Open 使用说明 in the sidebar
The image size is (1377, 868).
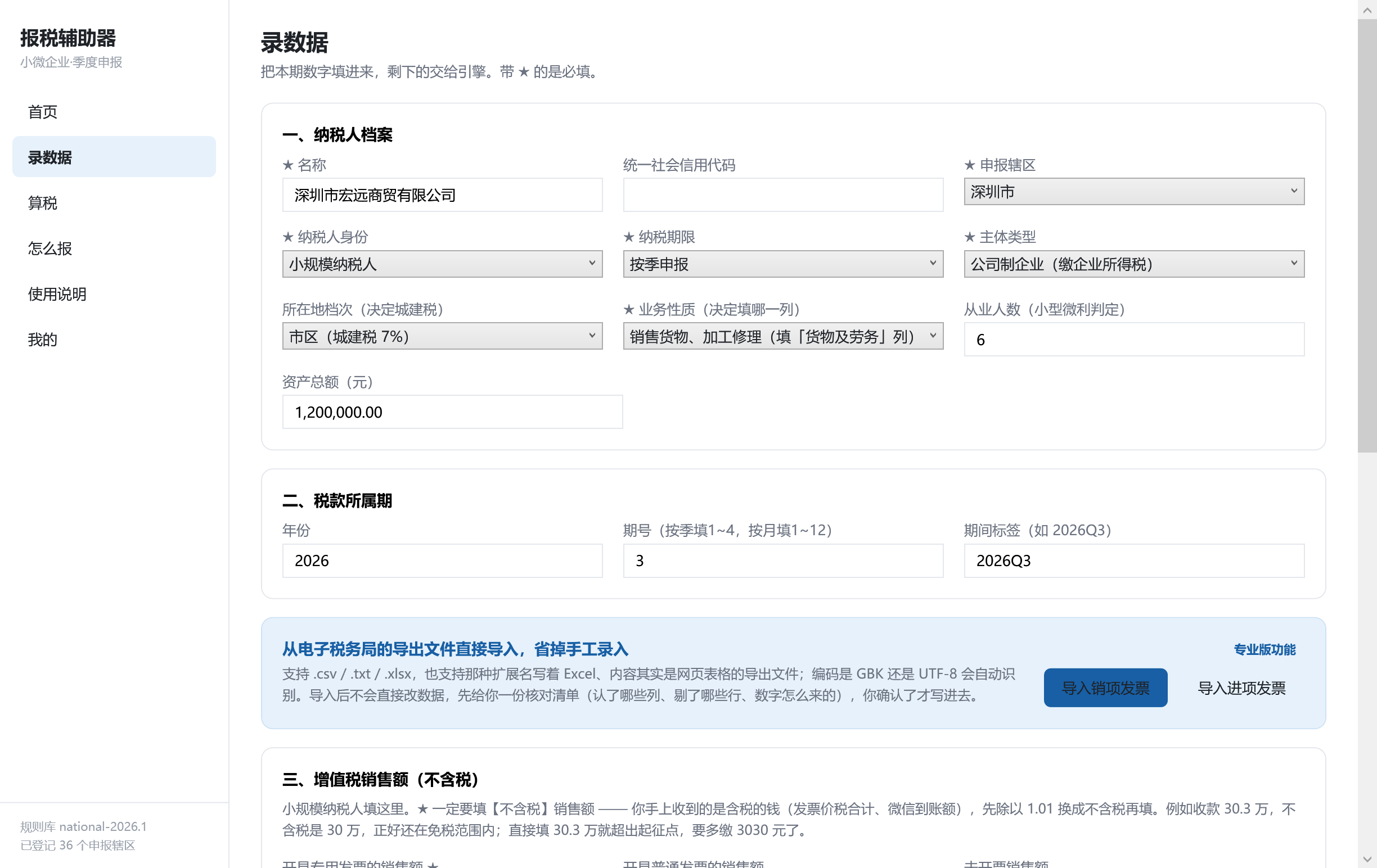[x=114, y=293]
